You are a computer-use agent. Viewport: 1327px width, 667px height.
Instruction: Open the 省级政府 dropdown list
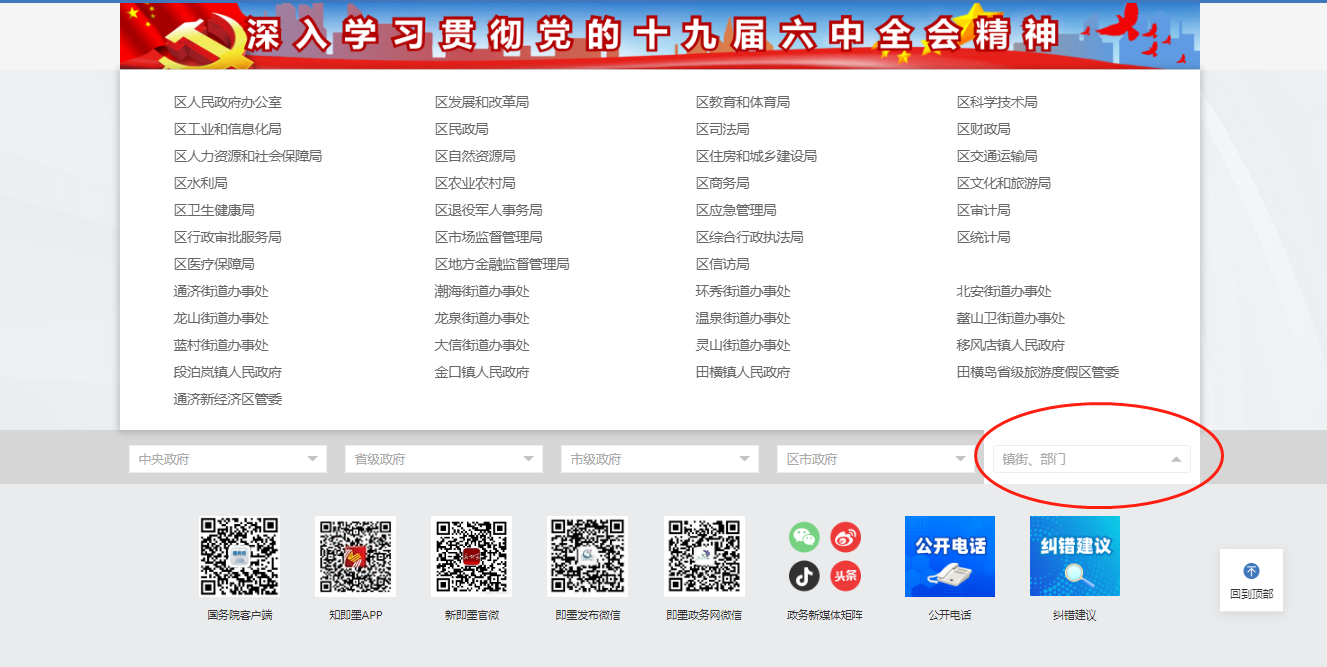tap(443, 459)
